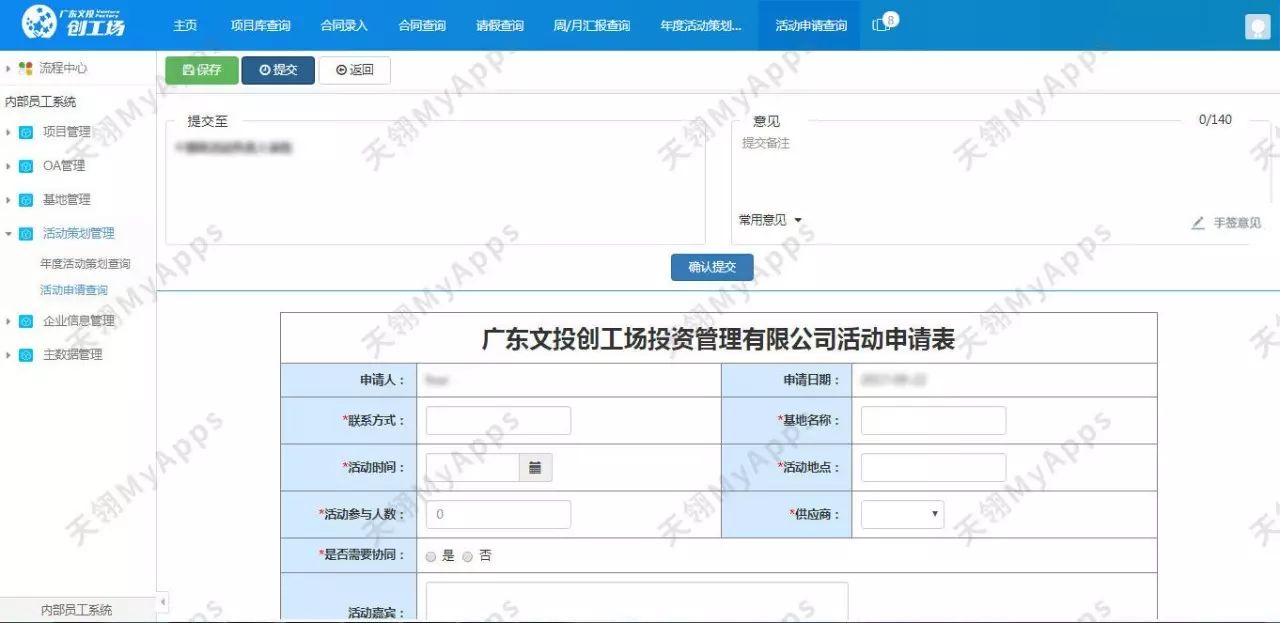This screenshot has height=623, width=1280.
Task: Collapse the 活动策划管理 tree node
Action: [x=8, y=234]
